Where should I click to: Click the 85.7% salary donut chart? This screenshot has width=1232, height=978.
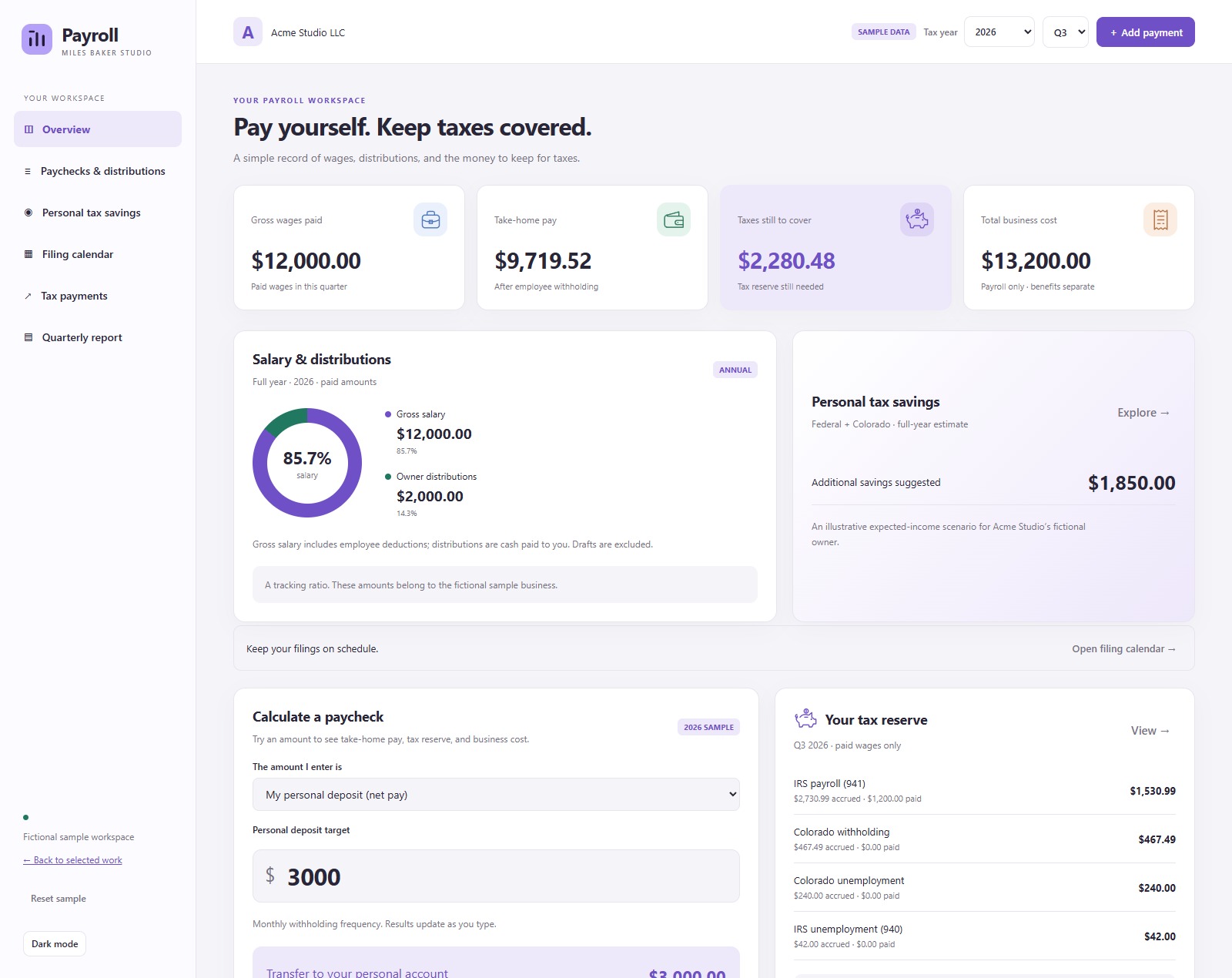click(x=307, y=463)
